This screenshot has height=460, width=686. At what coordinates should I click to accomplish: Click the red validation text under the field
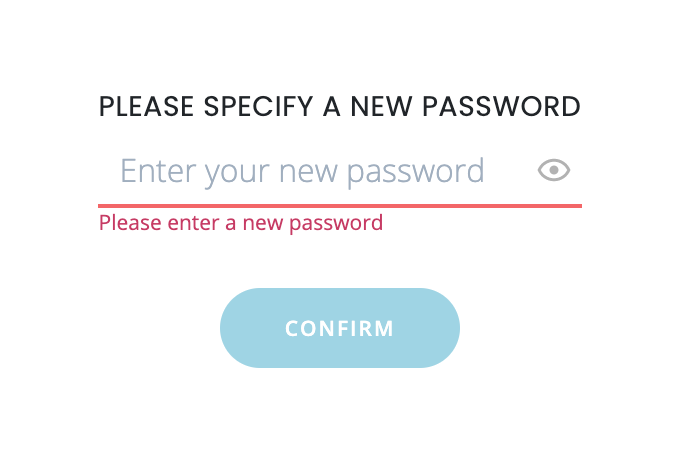coord(241,222)
